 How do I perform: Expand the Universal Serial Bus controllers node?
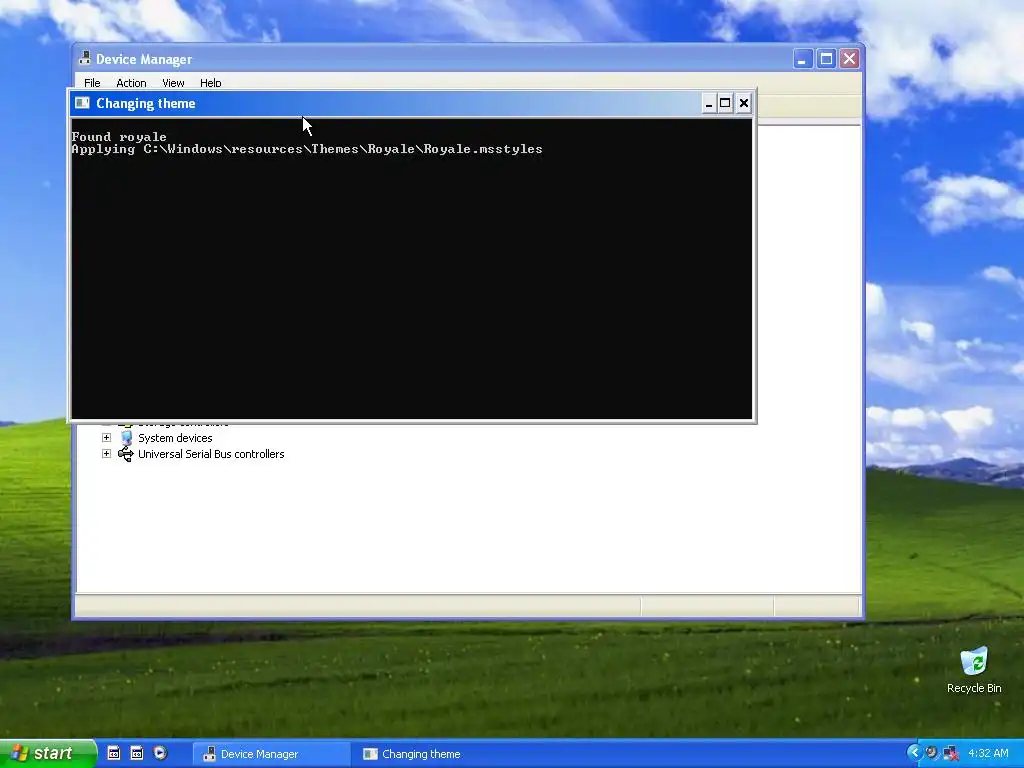(x=106, y=453)
